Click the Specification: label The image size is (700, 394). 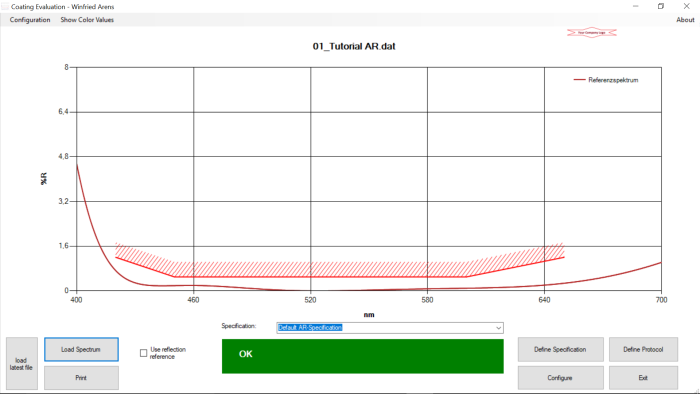tap(239, 326)
